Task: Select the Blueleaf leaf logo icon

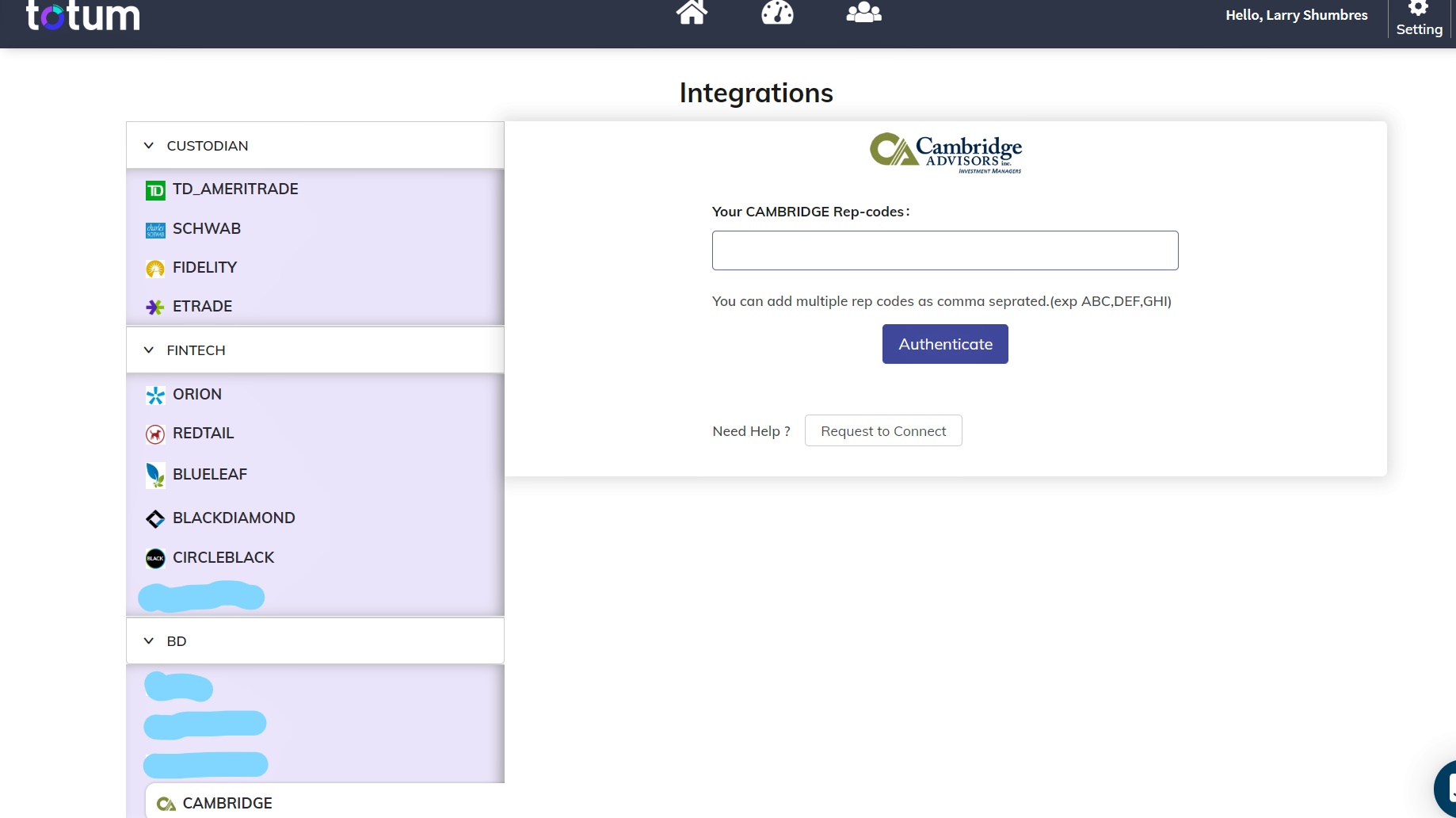Action: click(x=155, y=475)
